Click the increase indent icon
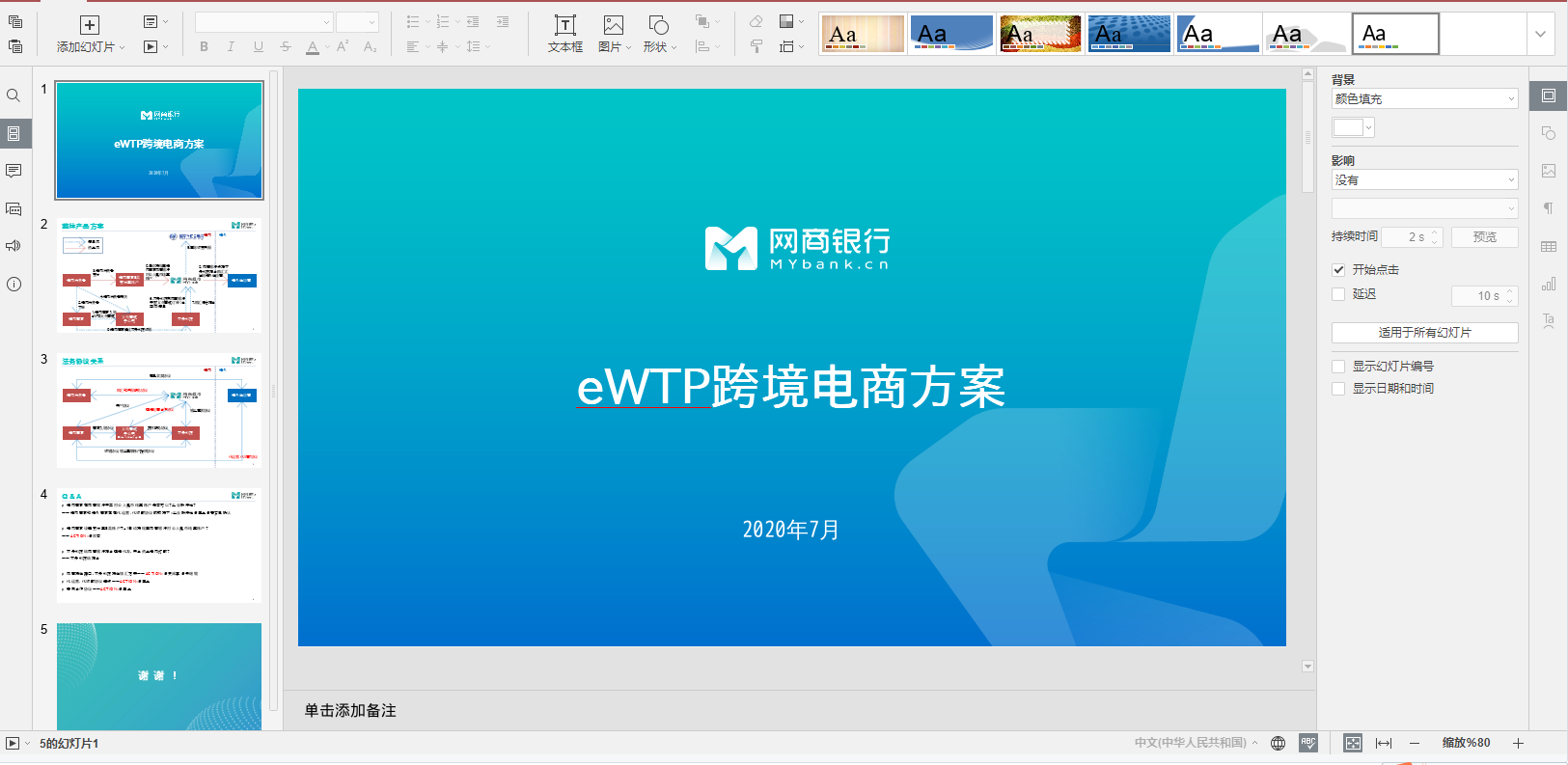 pos(503,21)
